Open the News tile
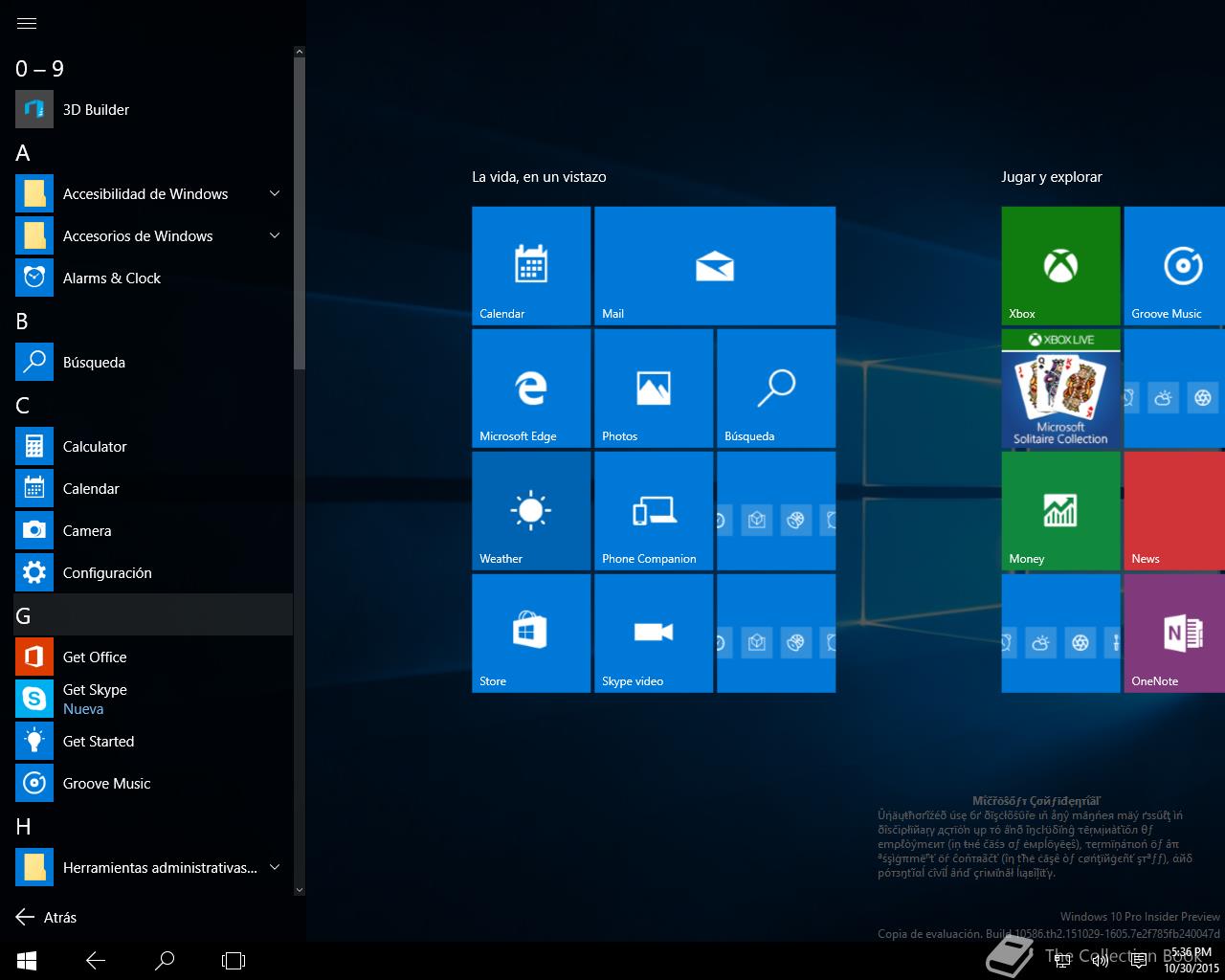Image resolution: width=1225 pixels, height=980 pixels. [1174, 511]
